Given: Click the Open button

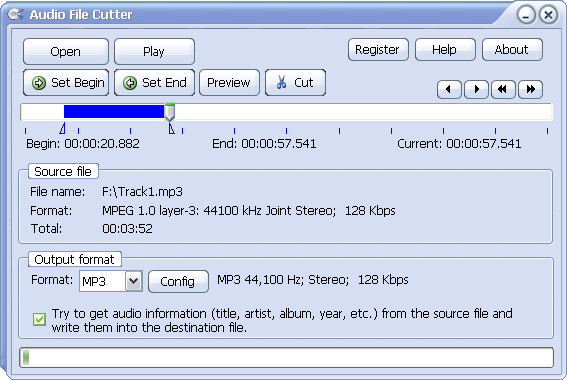Looking at the screenshot, I should [x=66, y=51].
